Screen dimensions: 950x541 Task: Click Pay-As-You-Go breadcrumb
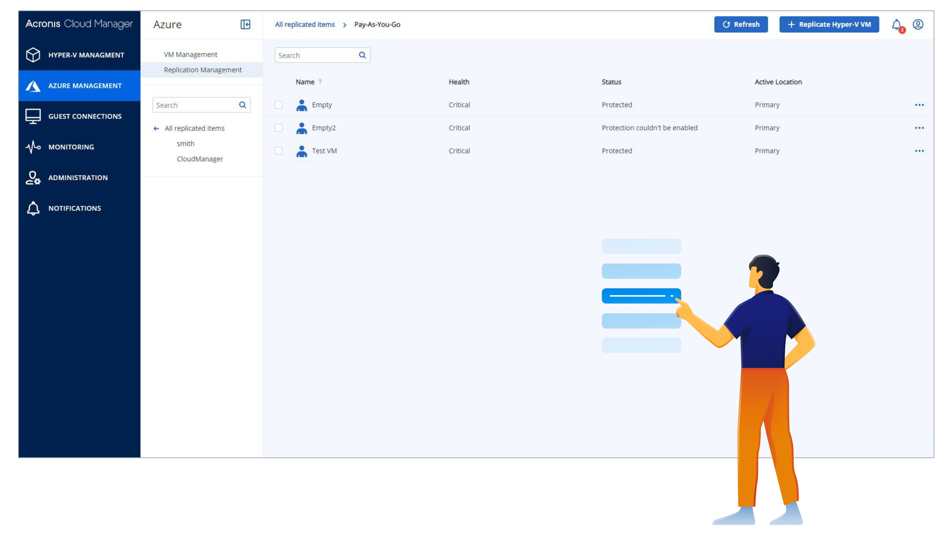(377, 25)
